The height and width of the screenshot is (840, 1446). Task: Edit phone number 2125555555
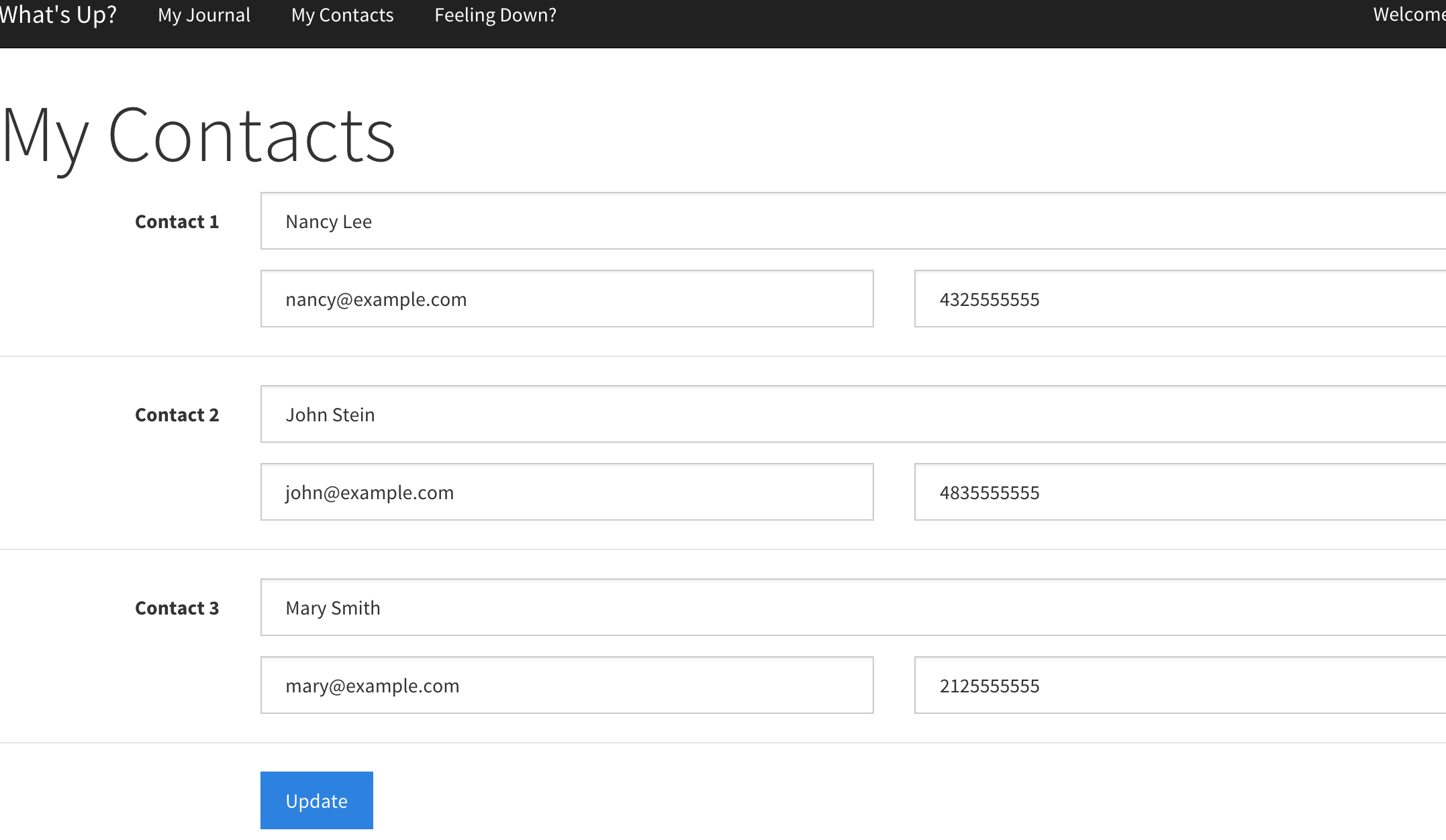(x=1179, y=686)
